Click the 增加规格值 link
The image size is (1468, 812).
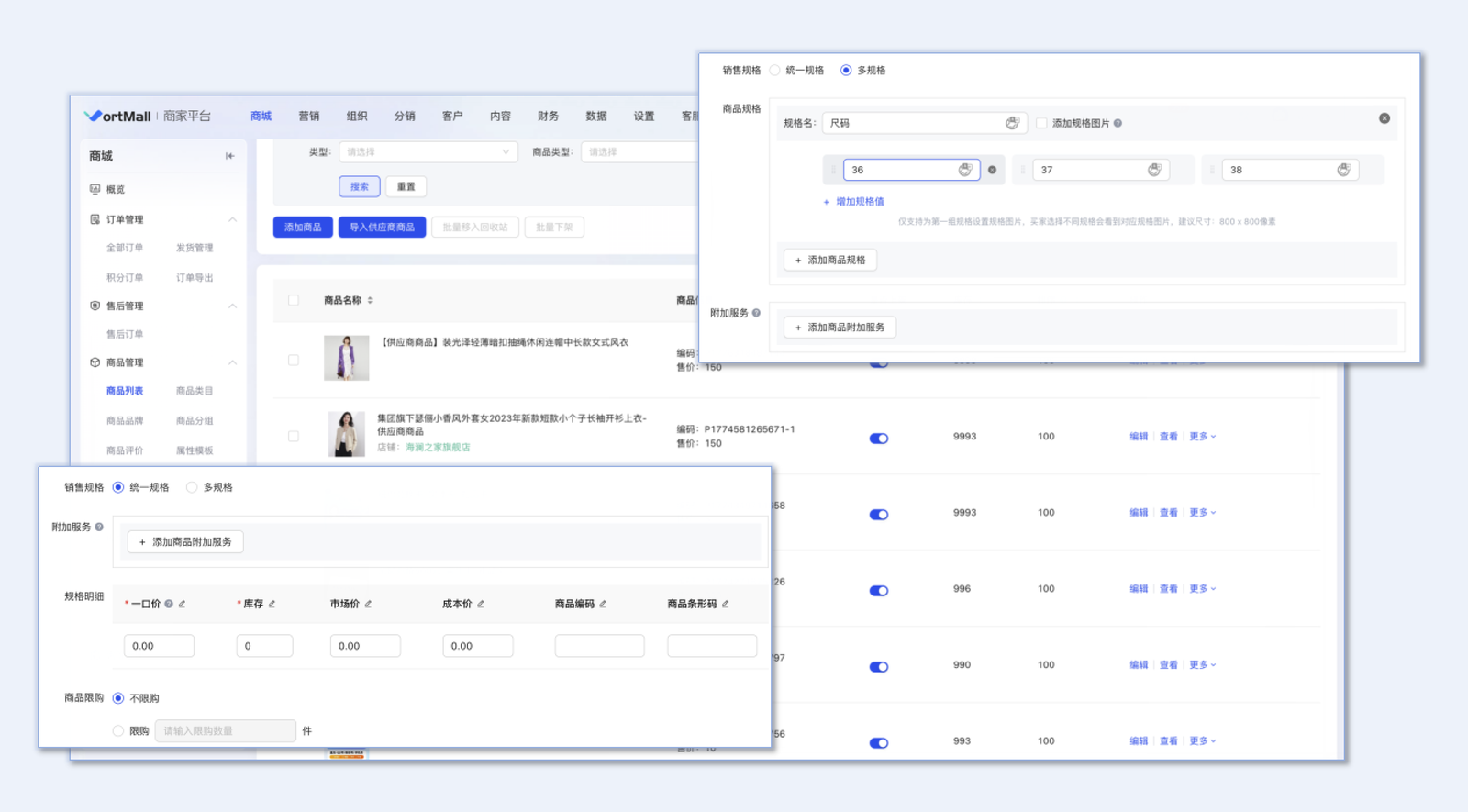click(859, 202)
